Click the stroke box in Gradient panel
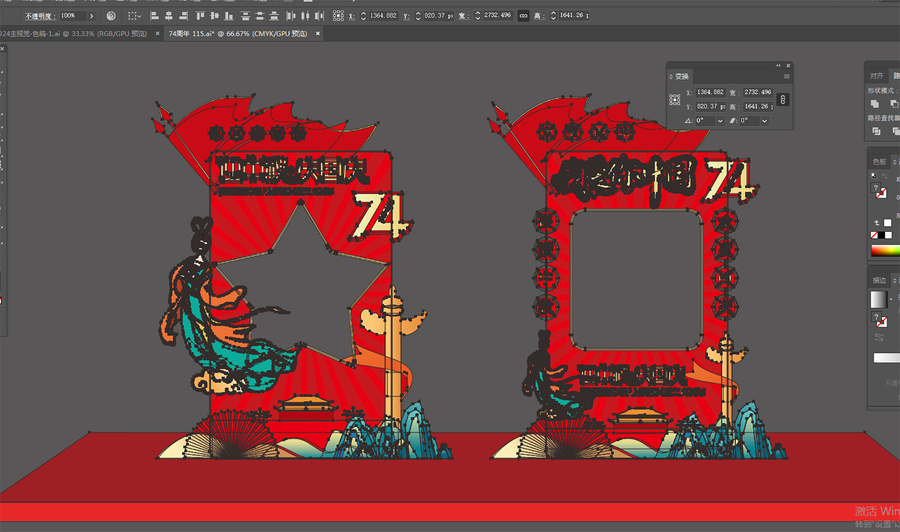Viewport: 900px width, 532px height. pos(882,323)
